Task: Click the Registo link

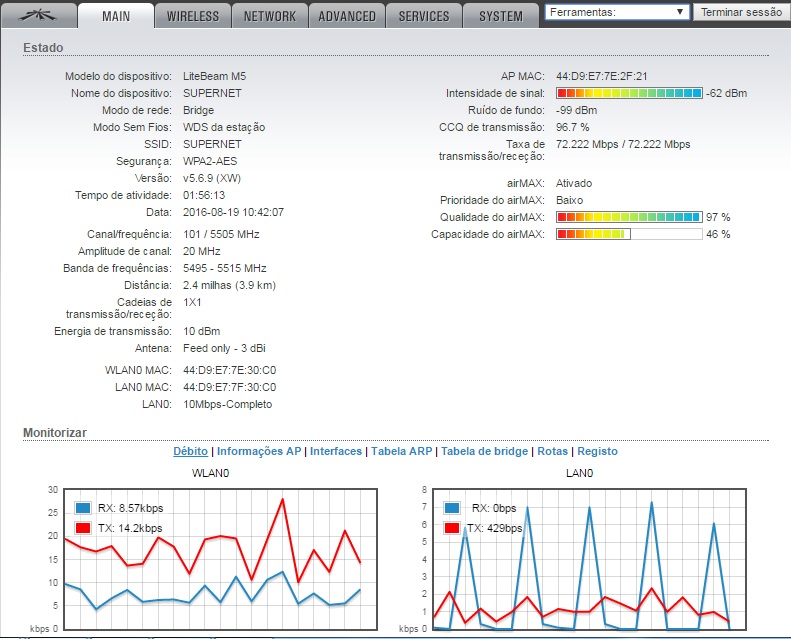Action: 597,452
